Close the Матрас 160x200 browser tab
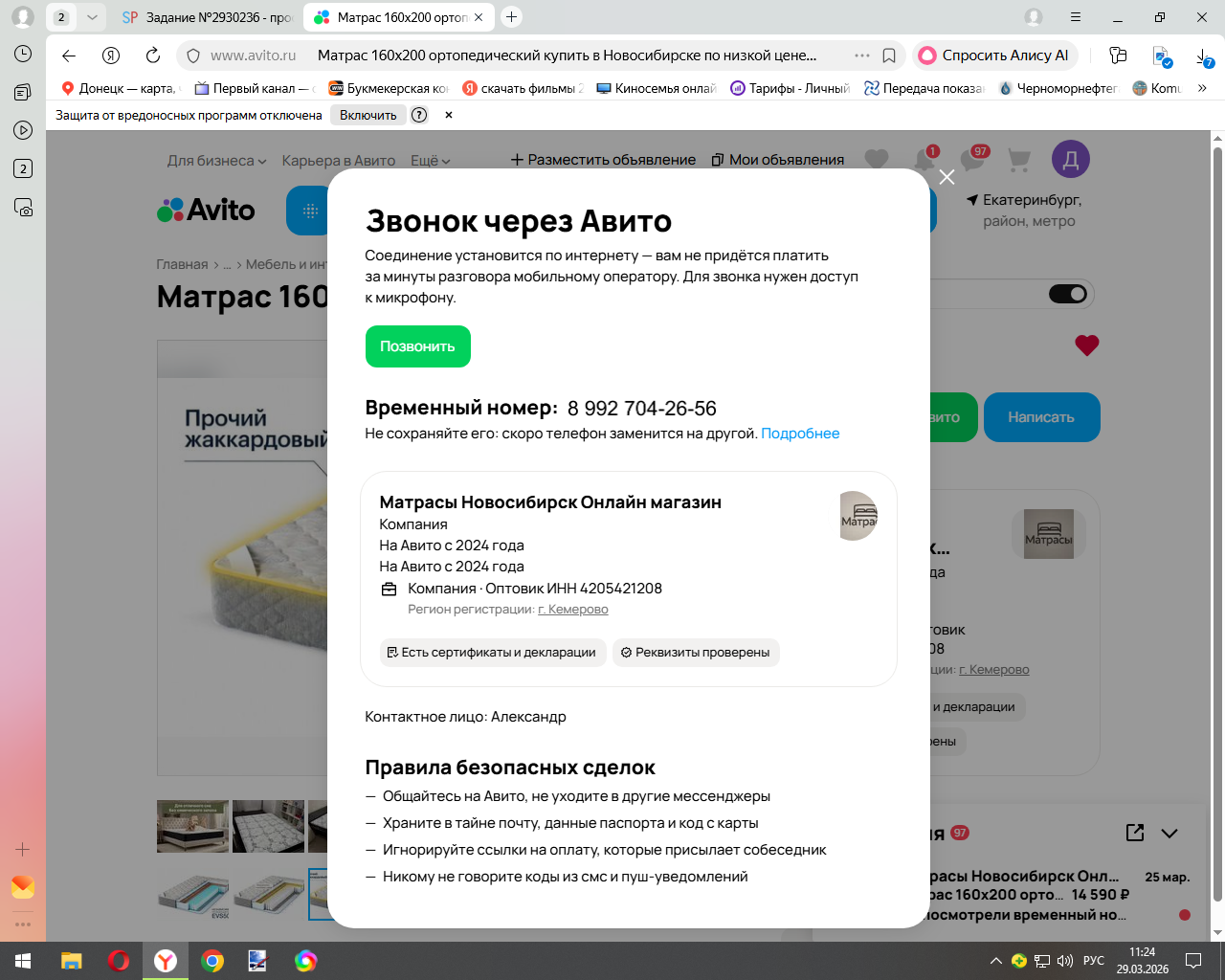This screenshot has height=980, width=1225. 479,17
